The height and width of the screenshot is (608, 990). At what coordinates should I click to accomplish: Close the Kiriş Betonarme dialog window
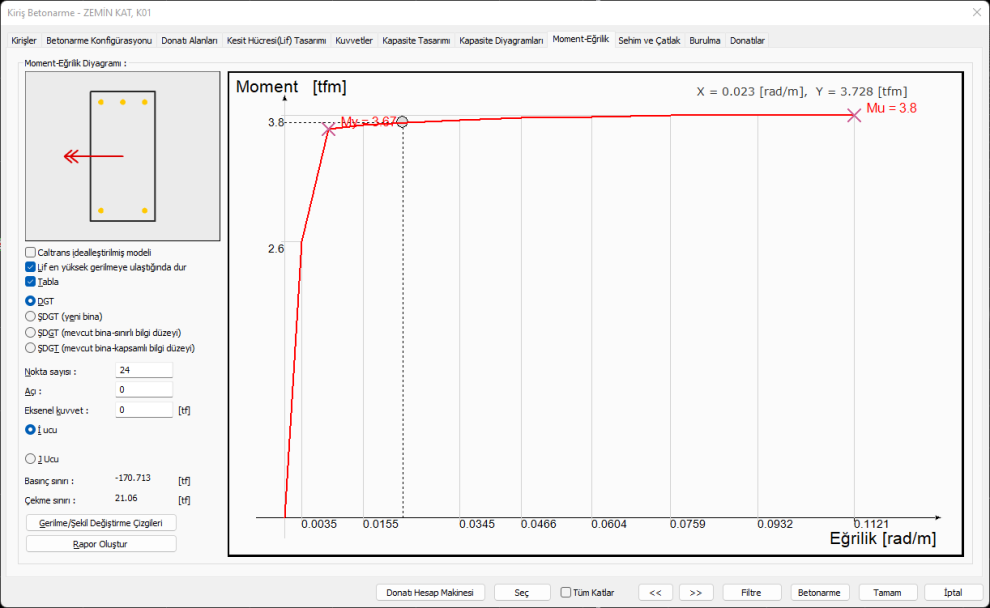click(x=975, y=12)
